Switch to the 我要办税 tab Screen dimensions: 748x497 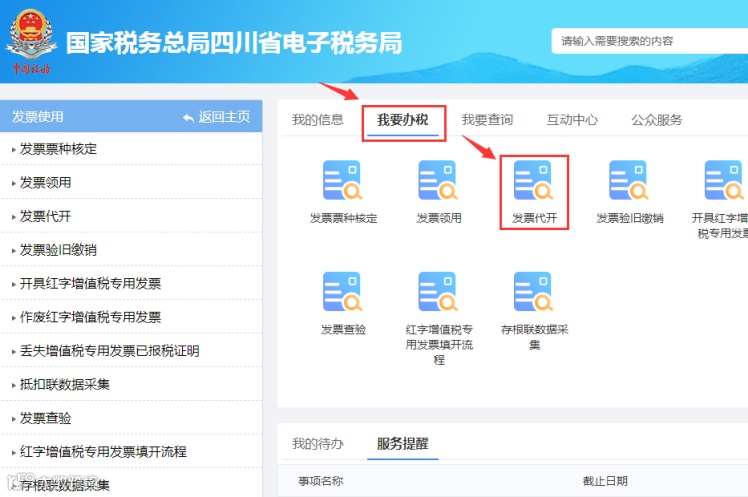403,120
